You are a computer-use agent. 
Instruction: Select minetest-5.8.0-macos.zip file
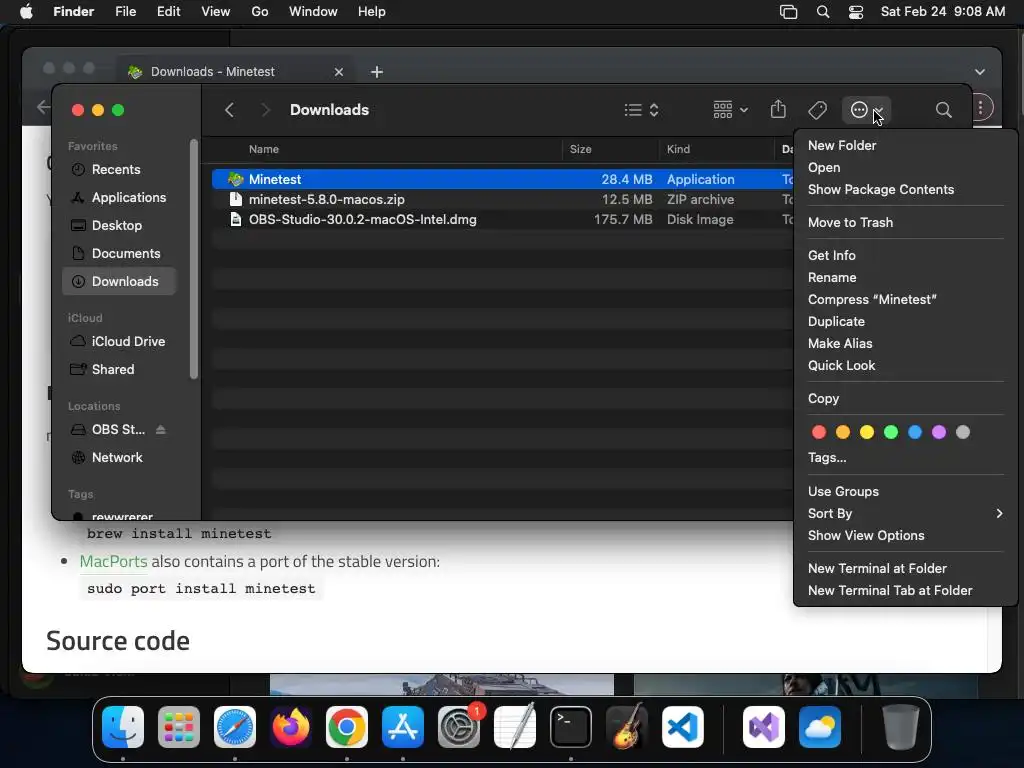pyautogui.click(x=502, y=199)
